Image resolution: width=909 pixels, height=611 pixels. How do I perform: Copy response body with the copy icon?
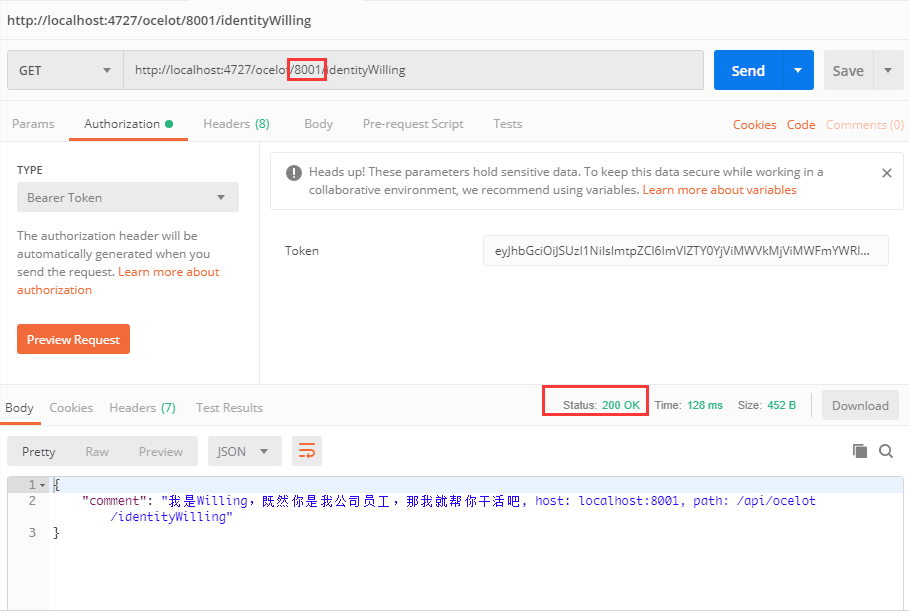(860, 451)
